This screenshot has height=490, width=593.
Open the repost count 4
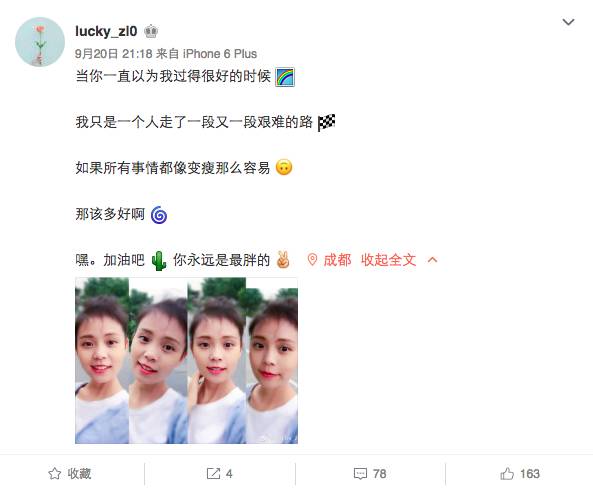tap(229, 474)
